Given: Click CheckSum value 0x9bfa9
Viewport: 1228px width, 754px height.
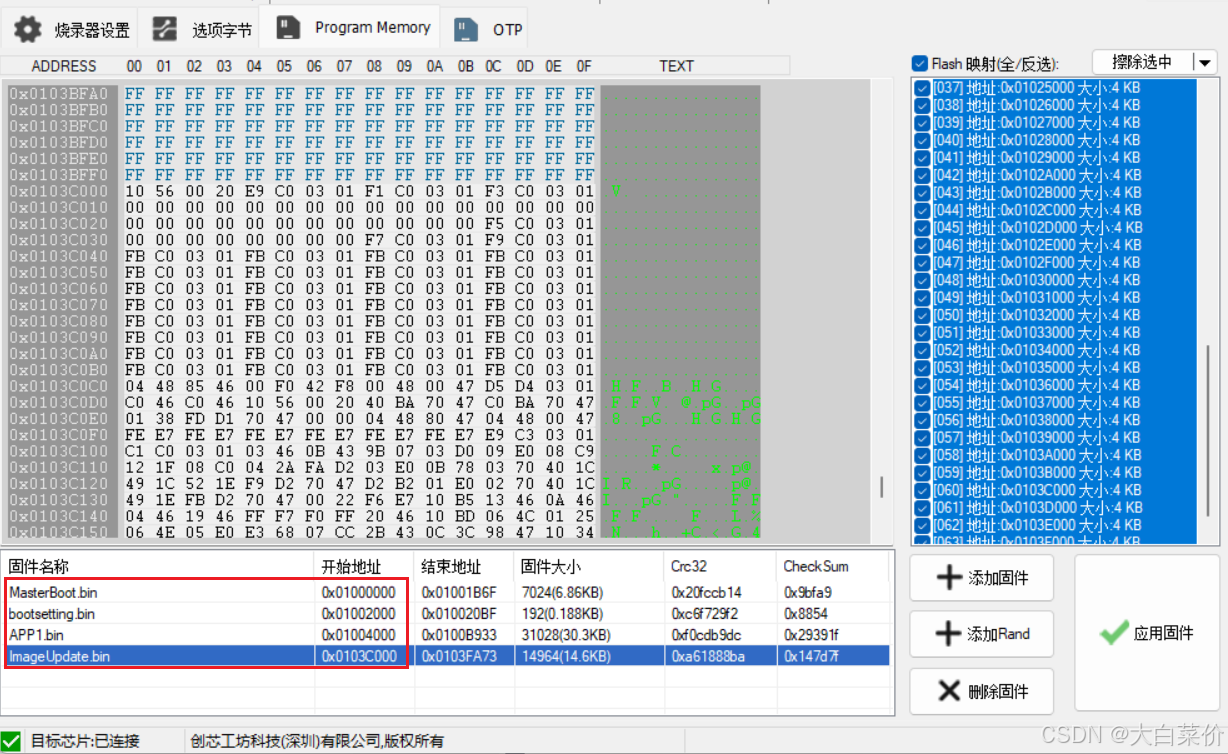Looking at the screenshot, I should point(807,592).
